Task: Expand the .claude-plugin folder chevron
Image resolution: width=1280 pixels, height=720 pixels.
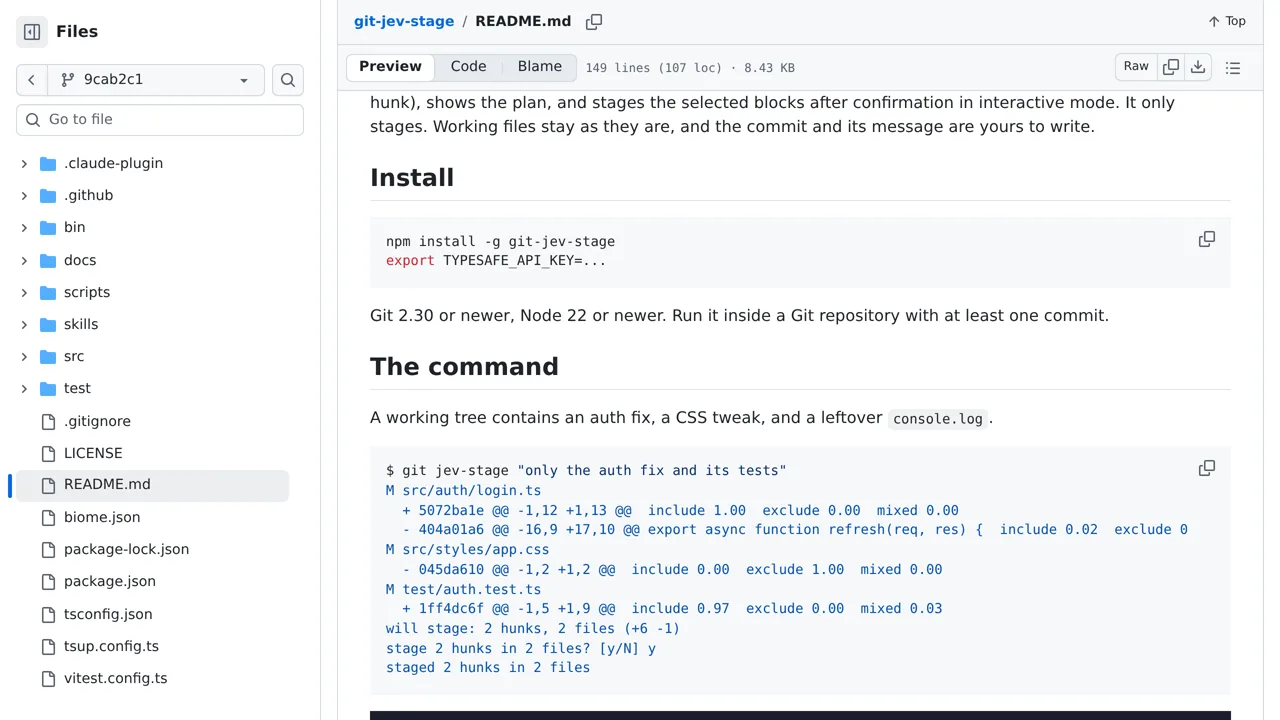Action: click(x=24, y=164)
